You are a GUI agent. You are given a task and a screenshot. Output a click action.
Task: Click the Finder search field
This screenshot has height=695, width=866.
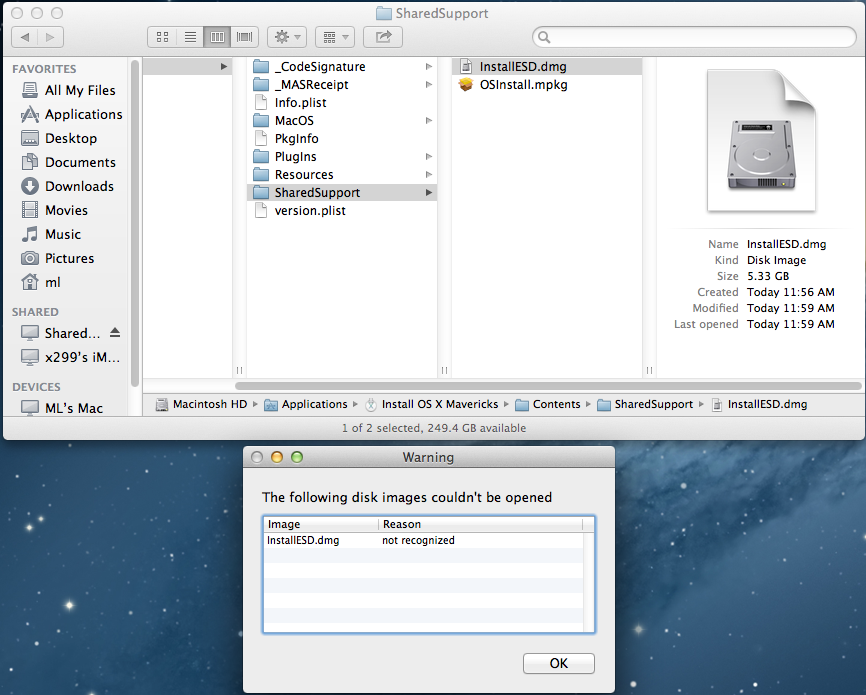click(x=694, y=37)
